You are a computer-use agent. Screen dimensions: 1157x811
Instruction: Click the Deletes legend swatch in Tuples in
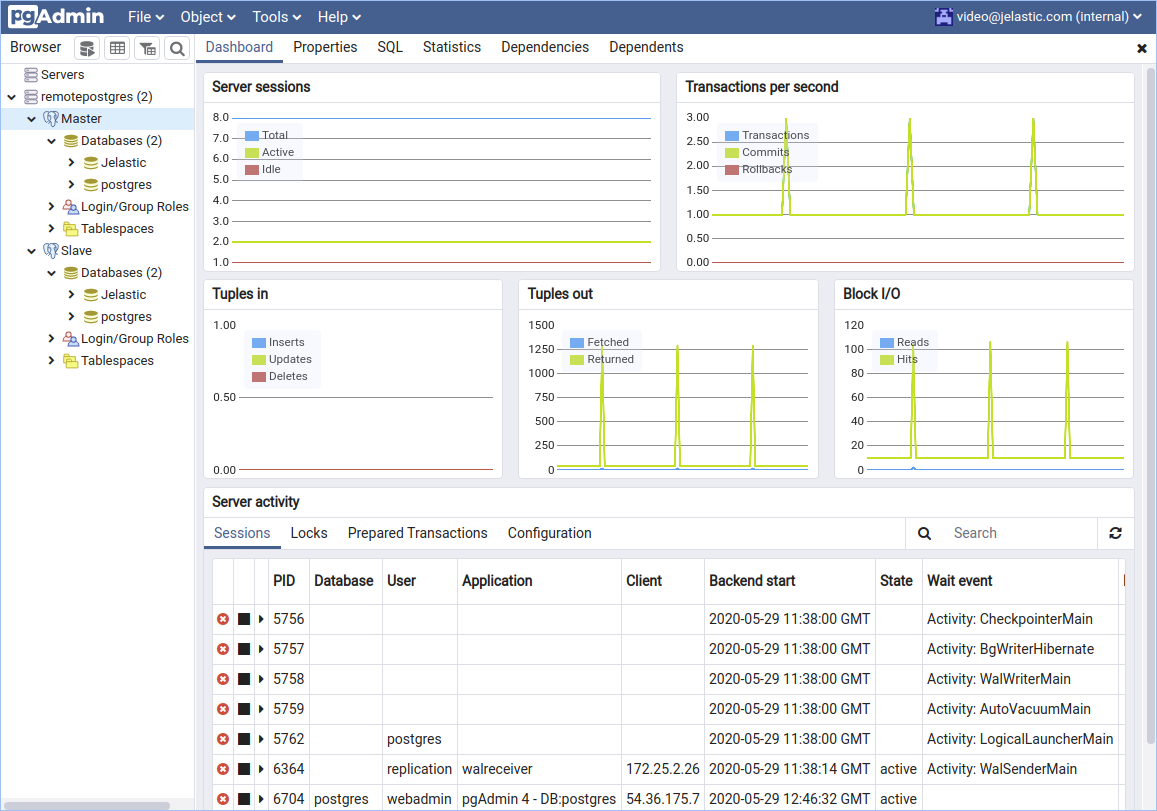(259, 377)
